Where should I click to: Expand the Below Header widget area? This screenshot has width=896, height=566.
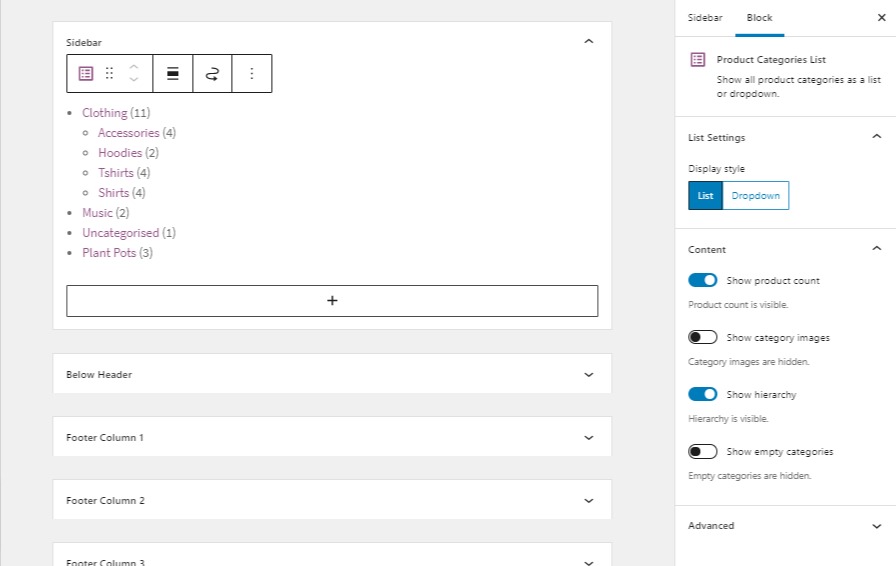(x=588, y=375)
